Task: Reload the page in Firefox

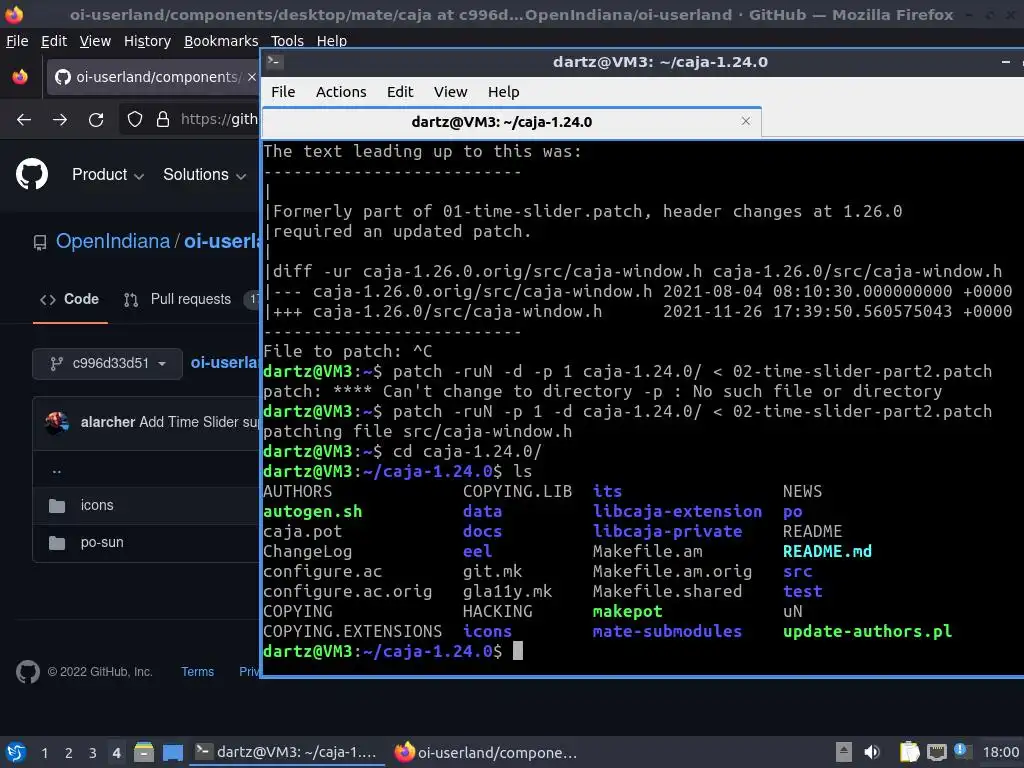Action: pos(96,120)
